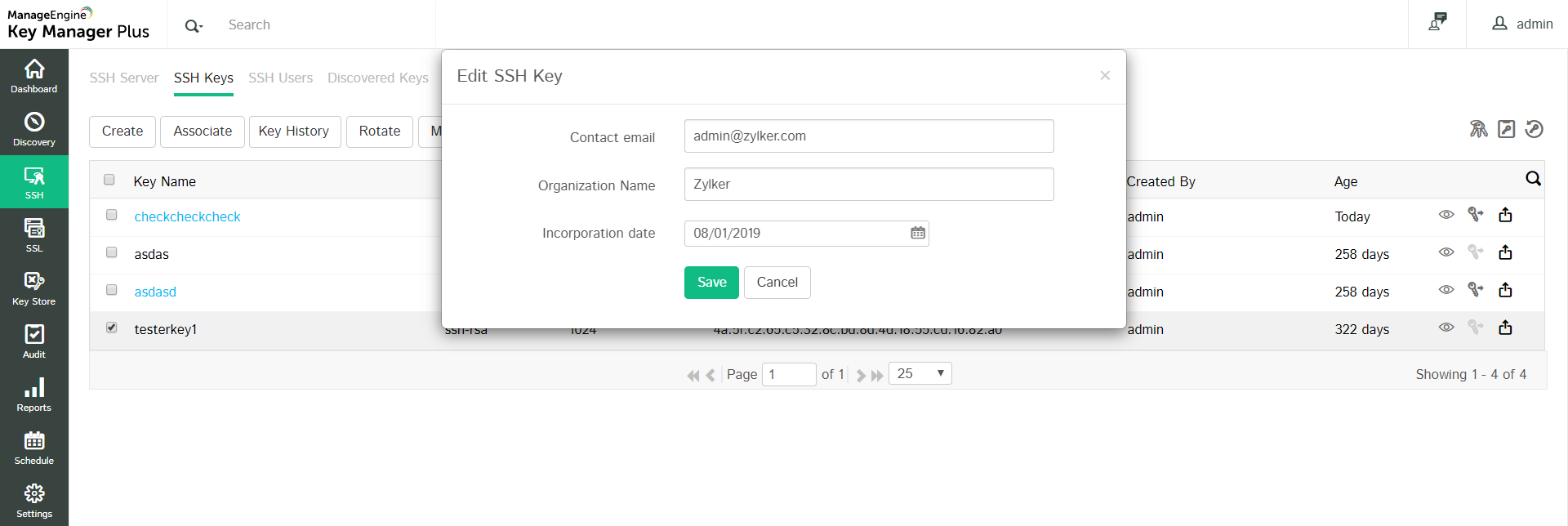This screenshot has height=526, width=1568.
Task: Click the table search magnifier icon
Action: point(1533,179)
